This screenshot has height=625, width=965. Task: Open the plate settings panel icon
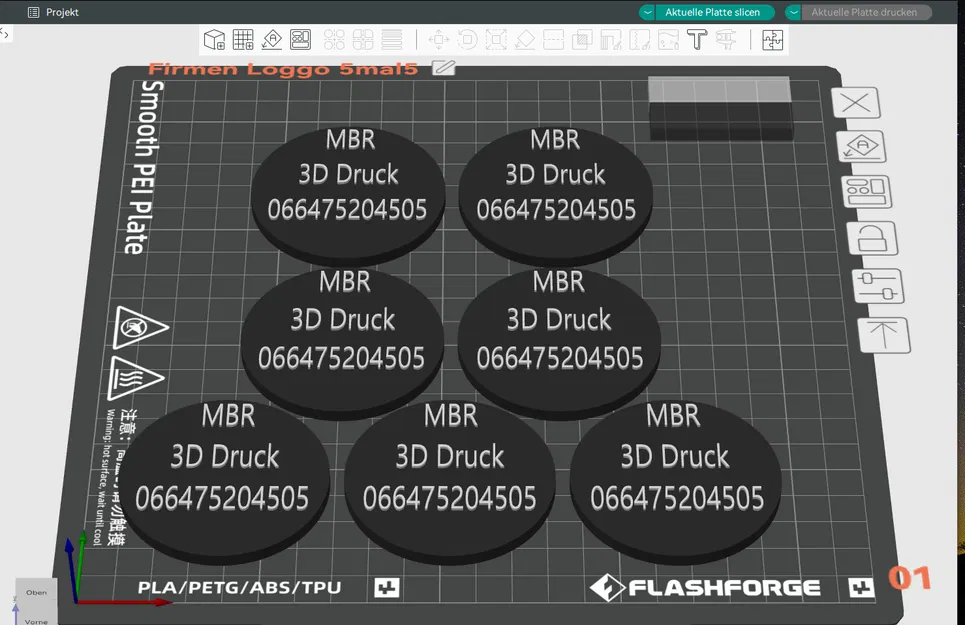point(868,191)
